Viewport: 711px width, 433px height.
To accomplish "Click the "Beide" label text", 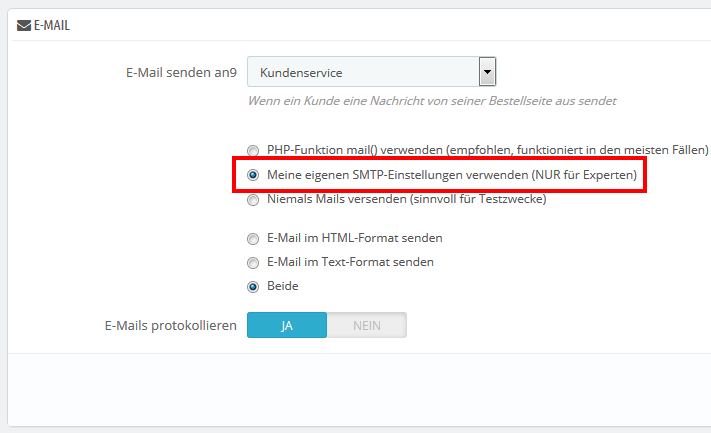I will pyautogui.click(x=282, y=286).
